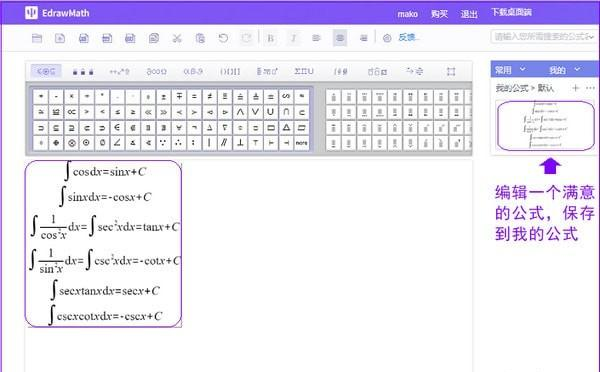Insert the perpendicular ⊥ symbol
Viewport: 600px width, 372px height.
[240, 143]
